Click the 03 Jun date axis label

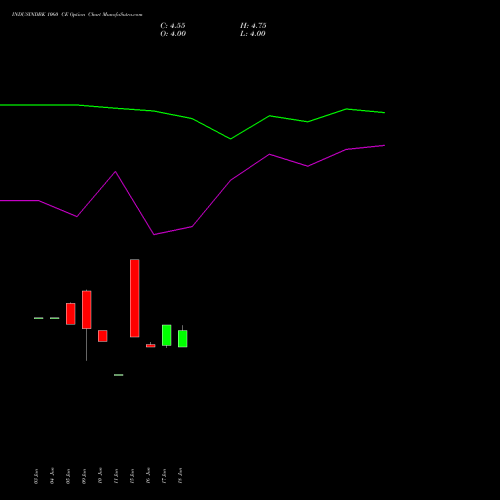(x=36, y=476)
